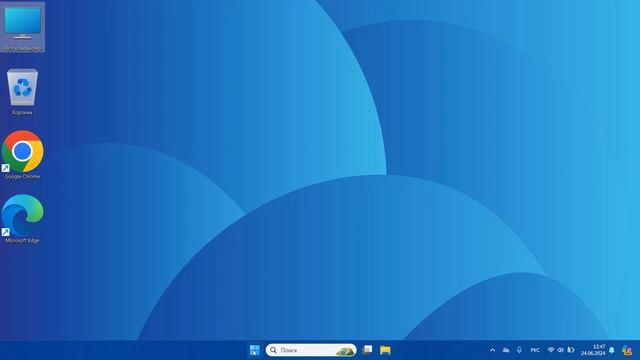
Task: Switch input language via РУС indicator
Action: [535, 350]
